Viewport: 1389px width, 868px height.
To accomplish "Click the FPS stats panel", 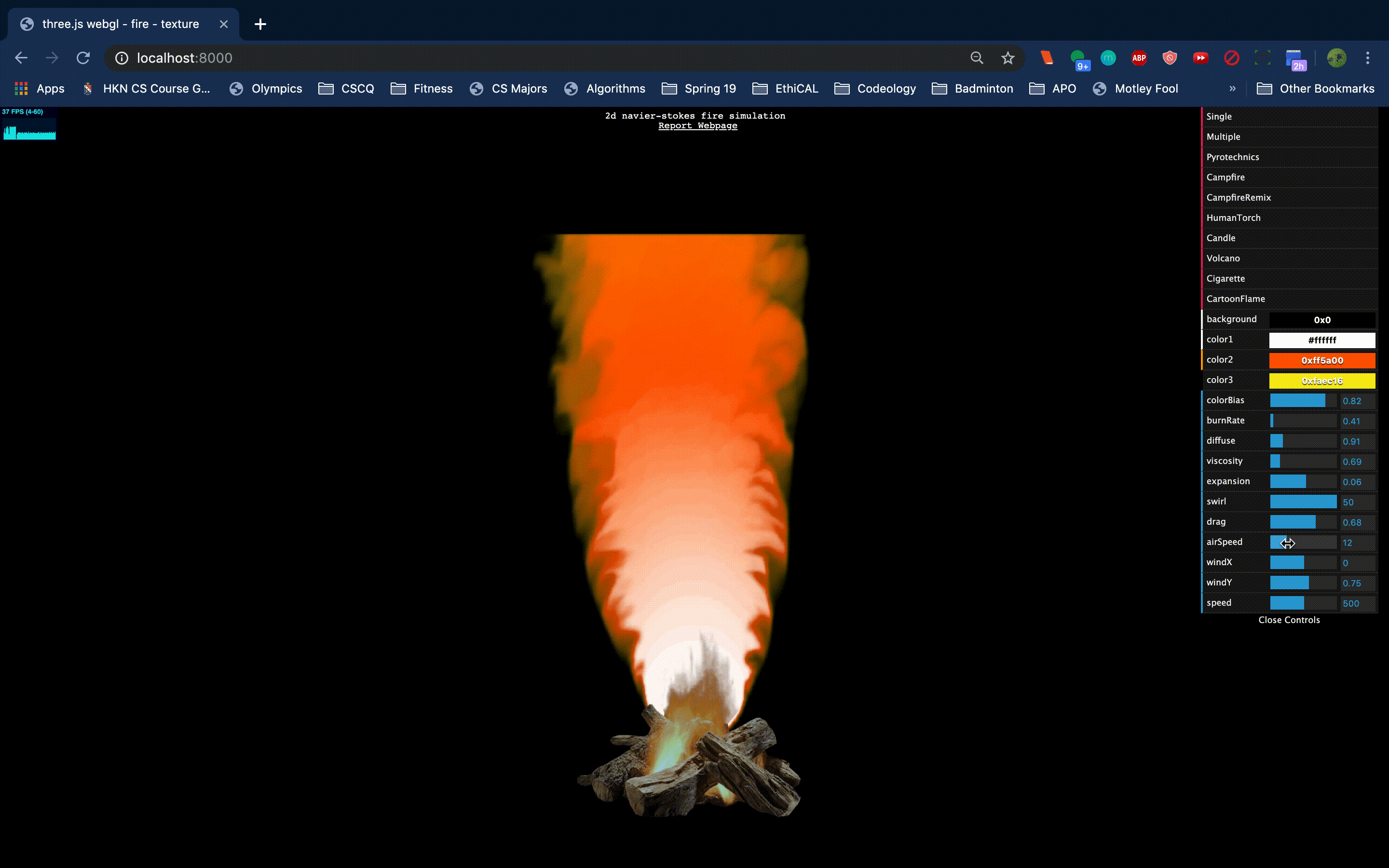I will pyautogui.click(x=29, y=123).
